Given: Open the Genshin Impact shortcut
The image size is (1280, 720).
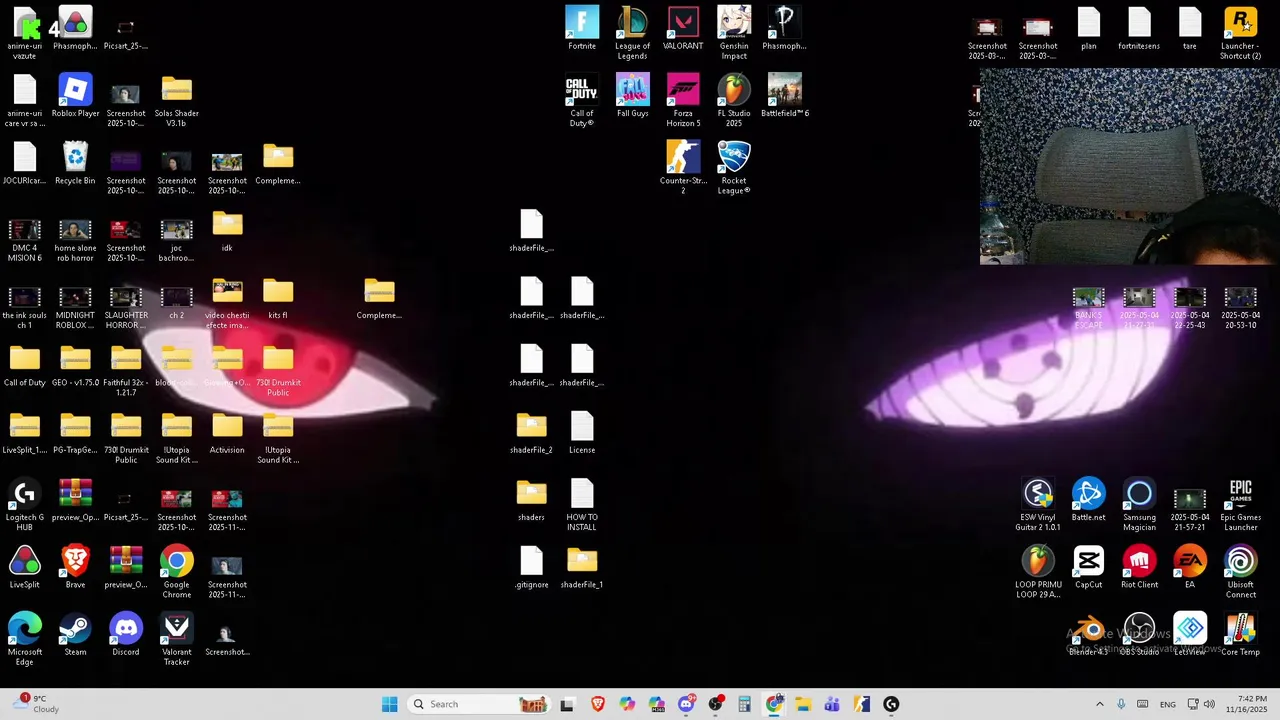Looking at the screenshot, I should [734, 33].
